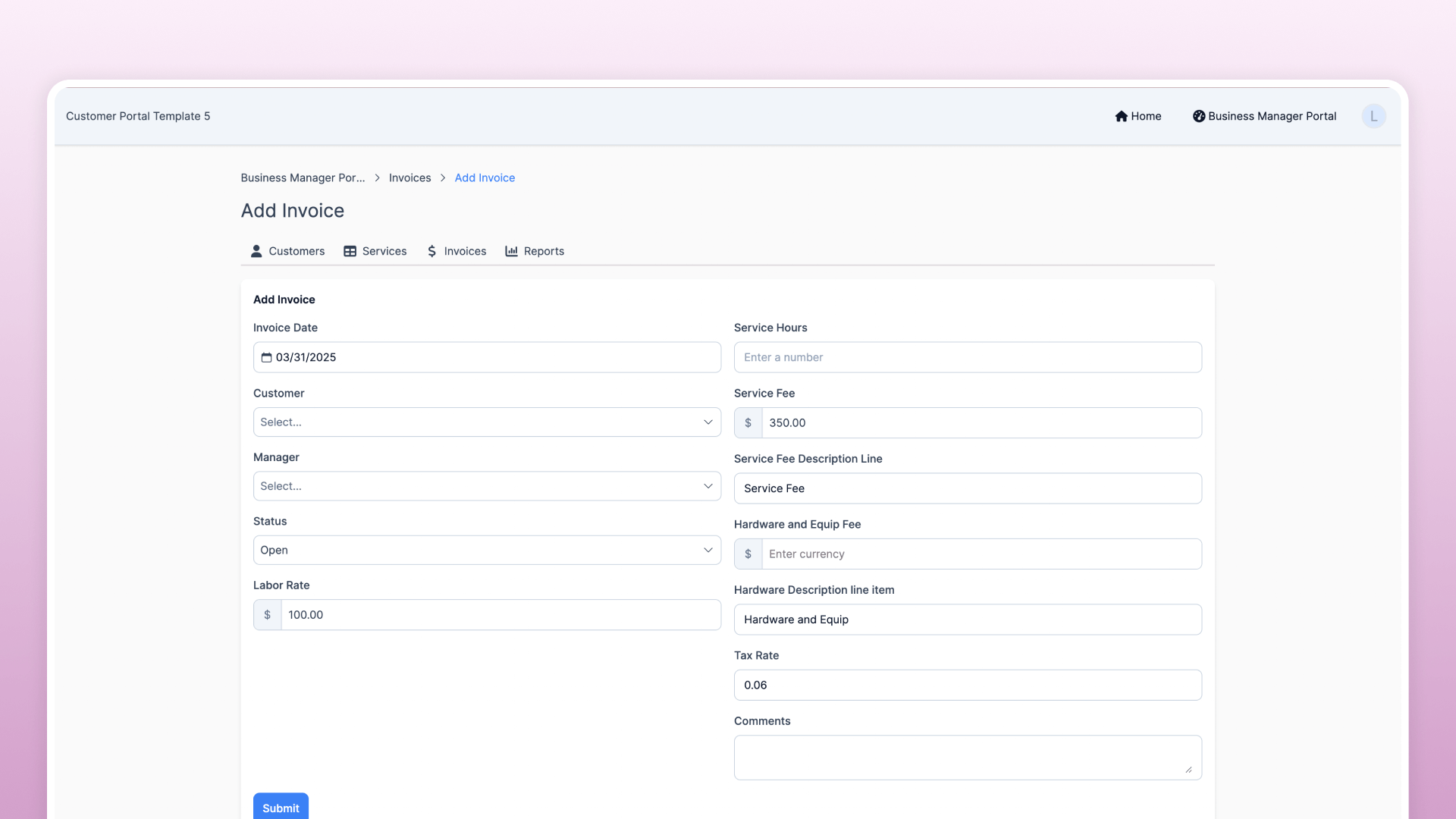Click the Invoices dollar sign icon

pos(431,251)
